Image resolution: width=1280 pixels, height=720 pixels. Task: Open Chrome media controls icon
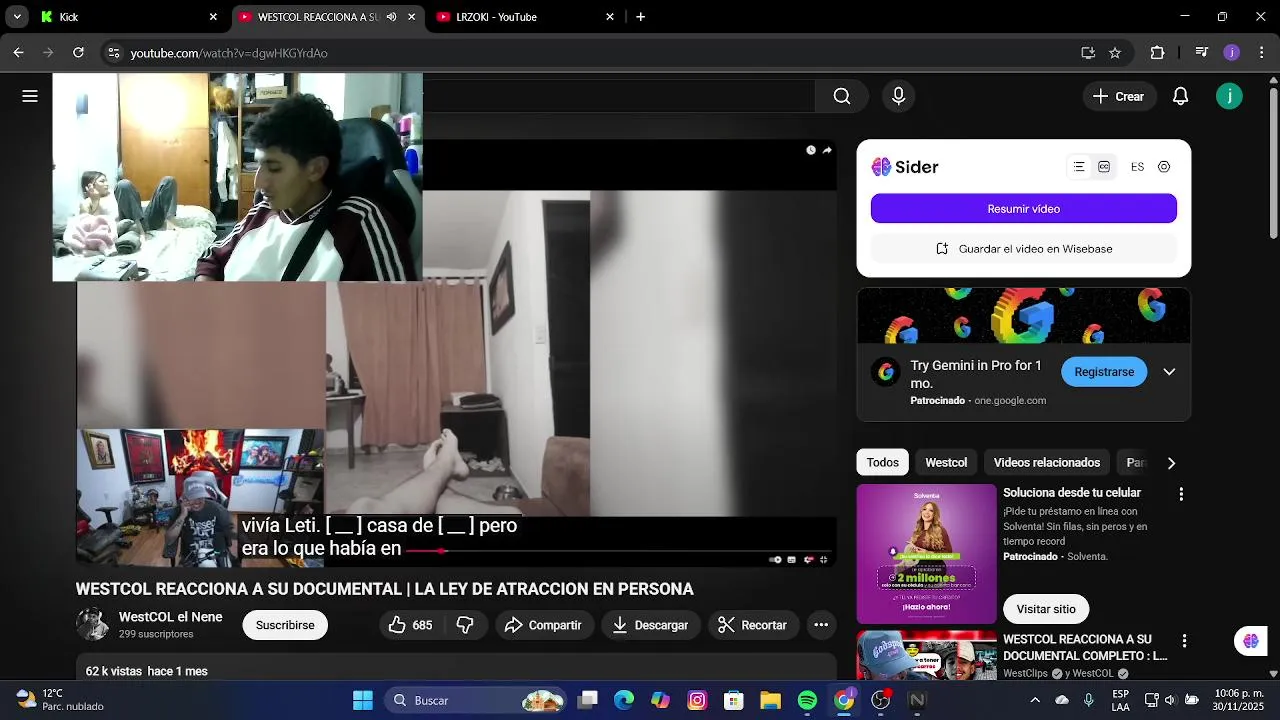pyautogui.click(x=1202, y=53)
